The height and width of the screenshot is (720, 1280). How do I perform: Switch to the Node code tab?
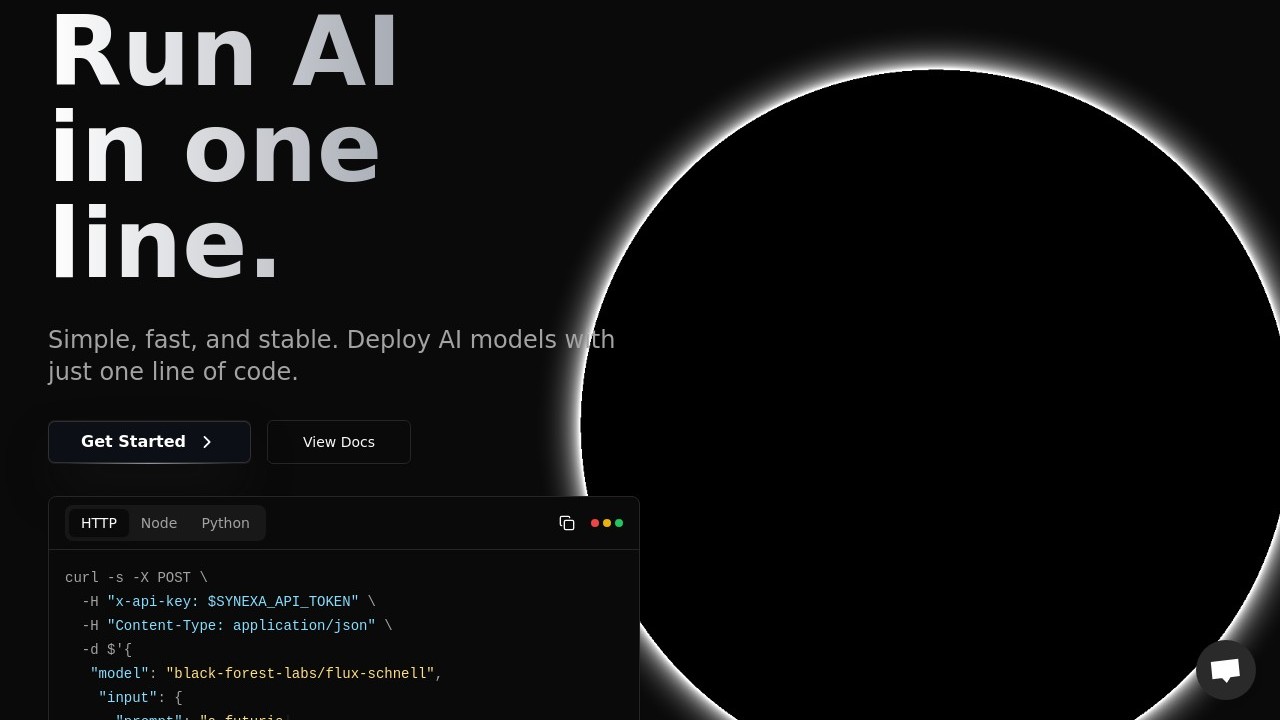pos(159,523)
